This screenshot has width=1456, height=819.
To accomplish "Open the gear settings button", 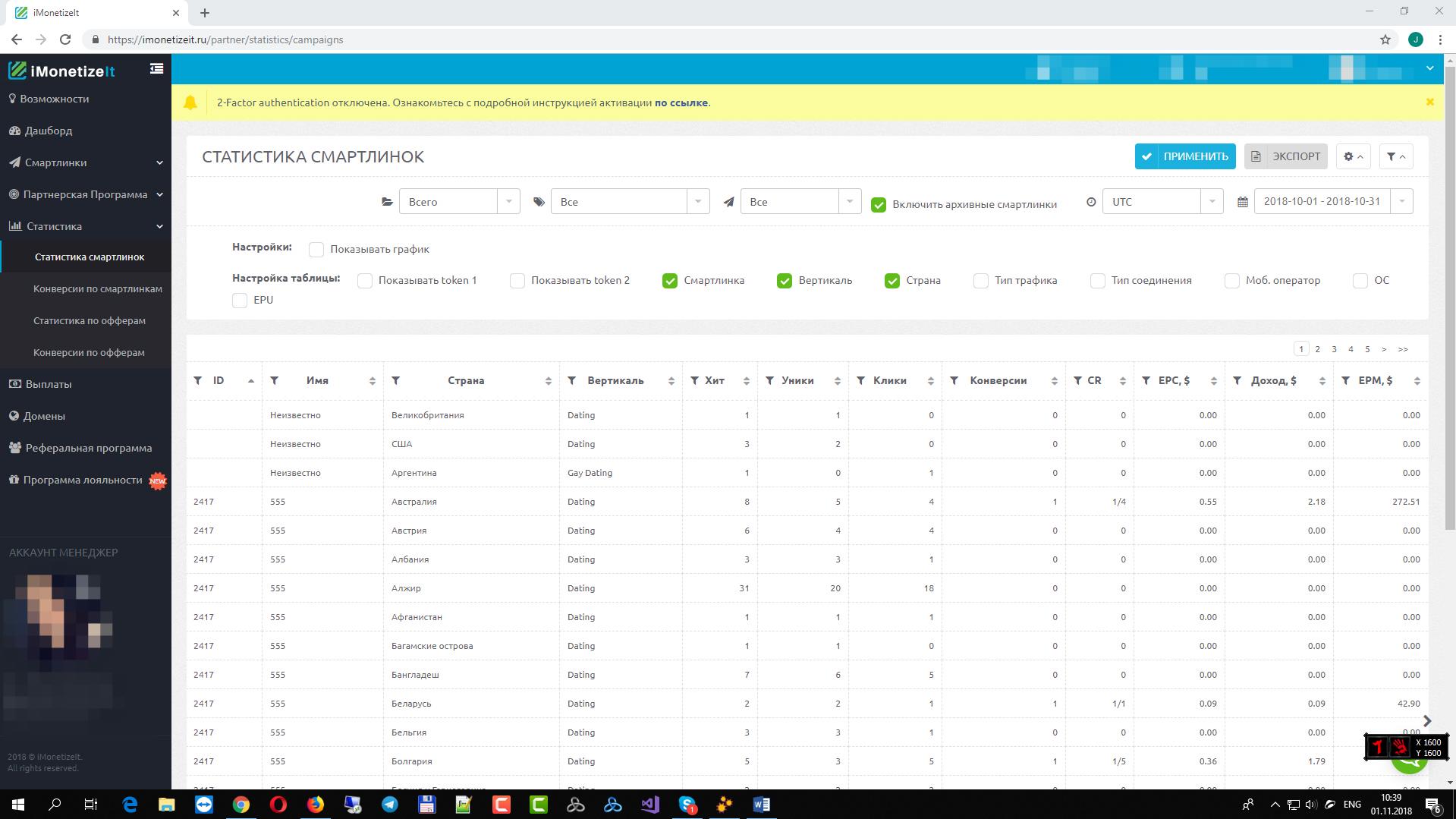I will (x=1353, y=156).
